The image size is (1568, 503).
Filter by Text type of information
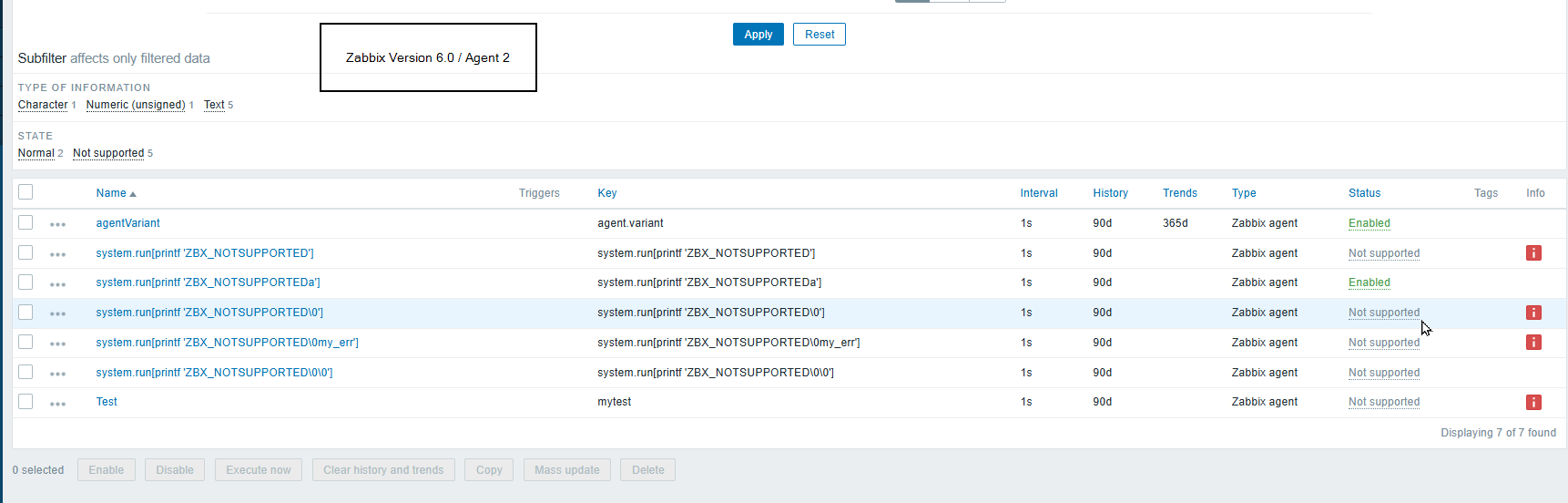click(x=214, y=105)
